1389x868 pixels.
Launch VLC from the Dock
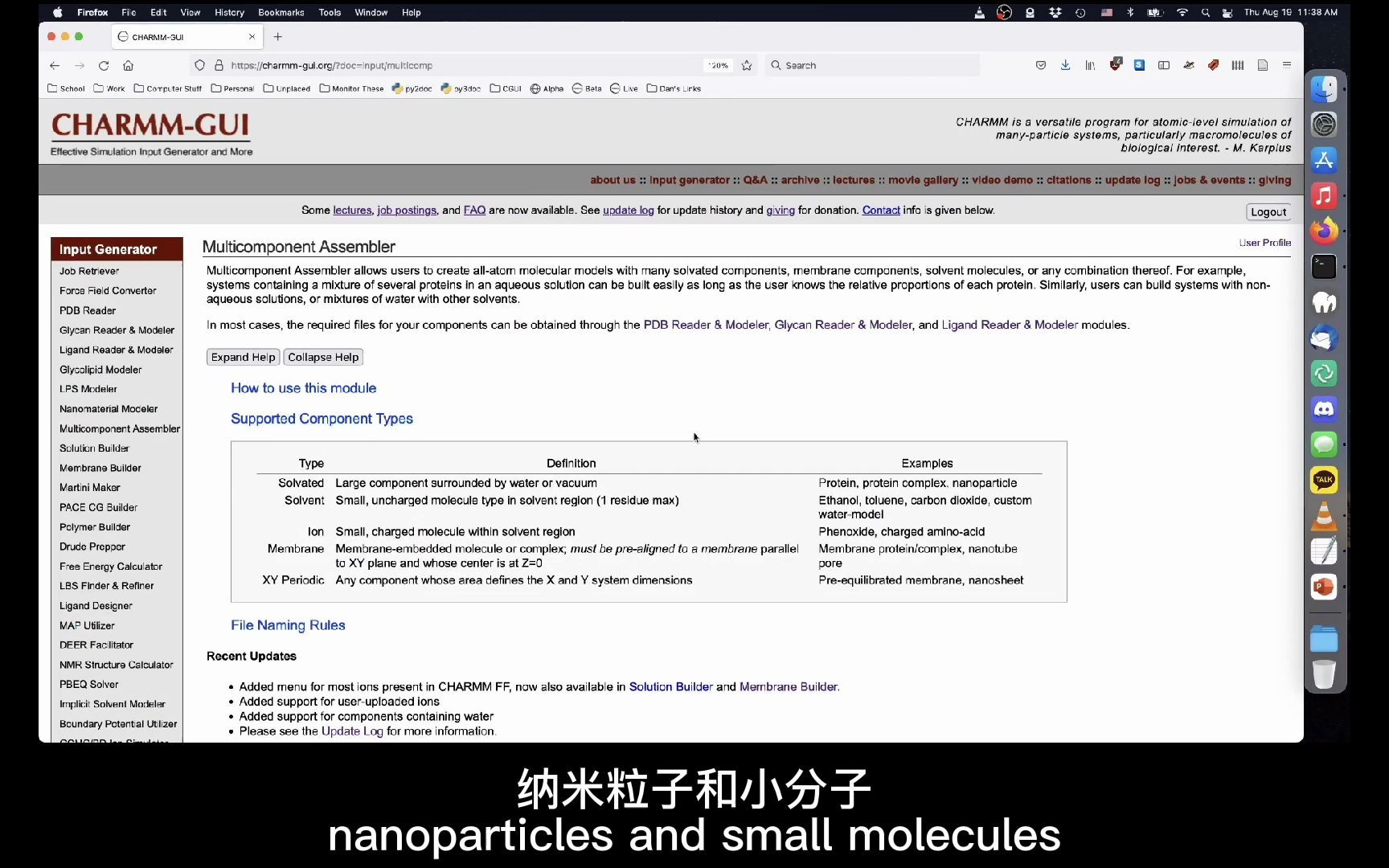tap(1324, 516)
